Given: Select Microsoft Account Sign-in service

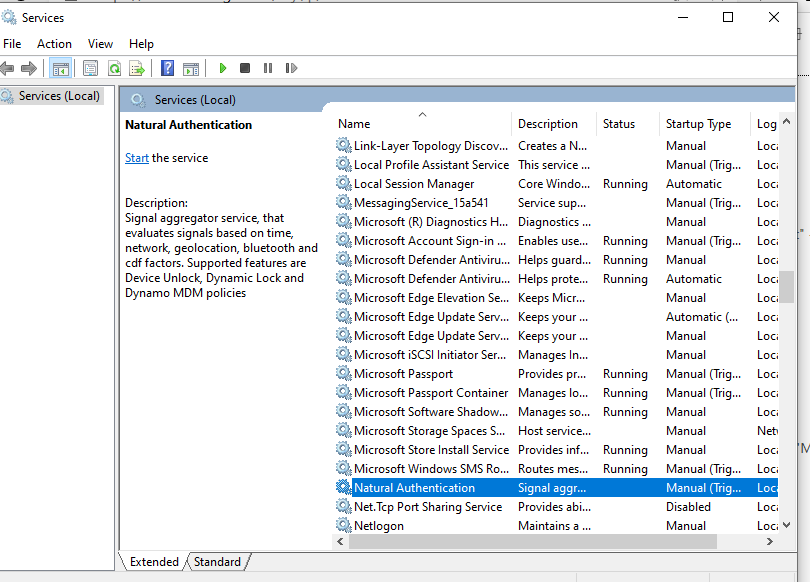Looking at the screenshot, I should pos(430,241).
